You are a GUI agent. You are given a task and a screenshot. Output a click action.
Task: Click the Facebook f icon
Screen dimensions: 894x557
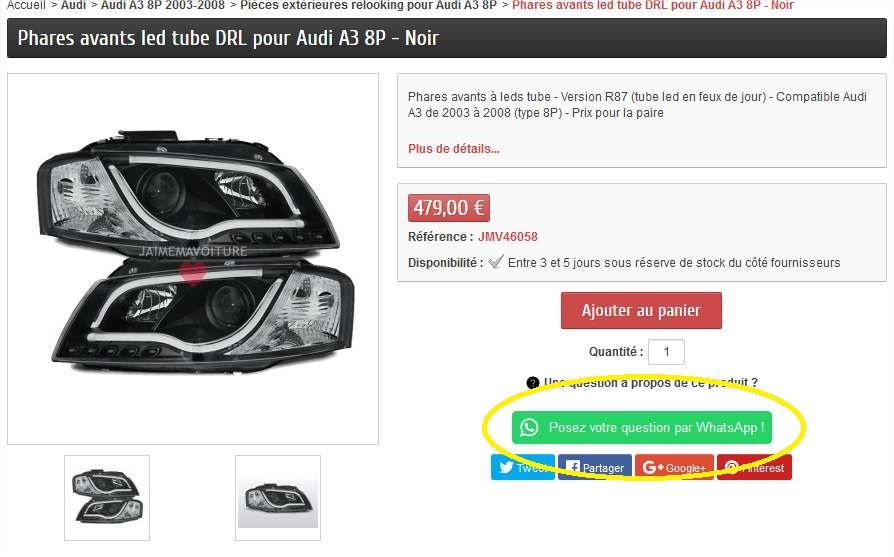[573, 467]
